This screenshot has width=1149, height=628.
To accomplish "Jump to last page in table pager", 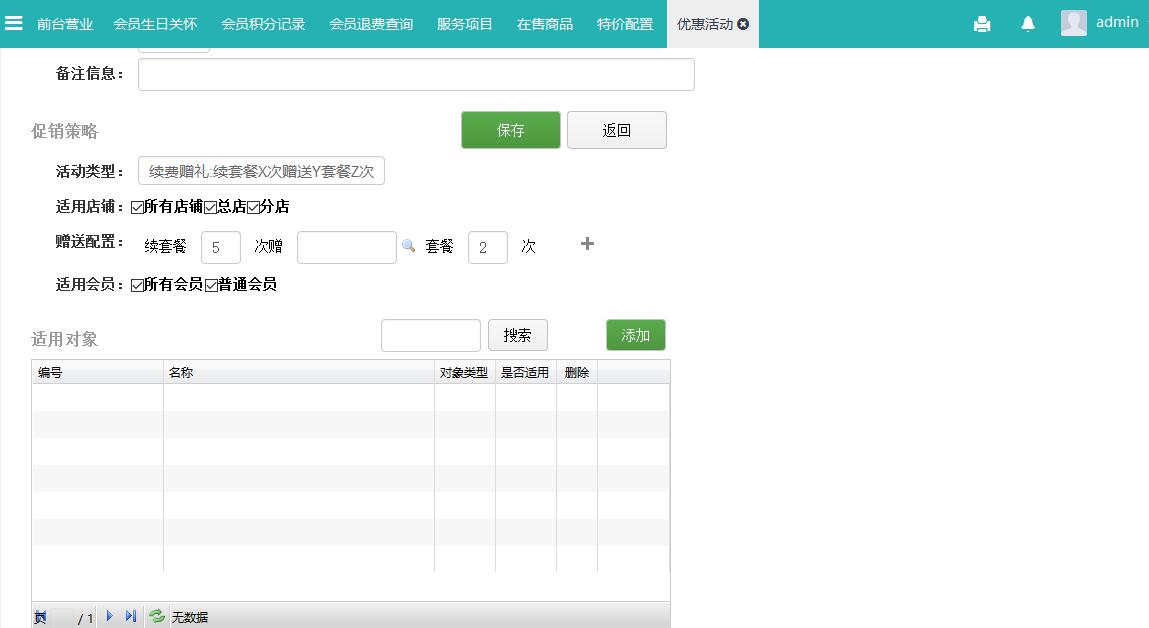I will click(131, 617).
